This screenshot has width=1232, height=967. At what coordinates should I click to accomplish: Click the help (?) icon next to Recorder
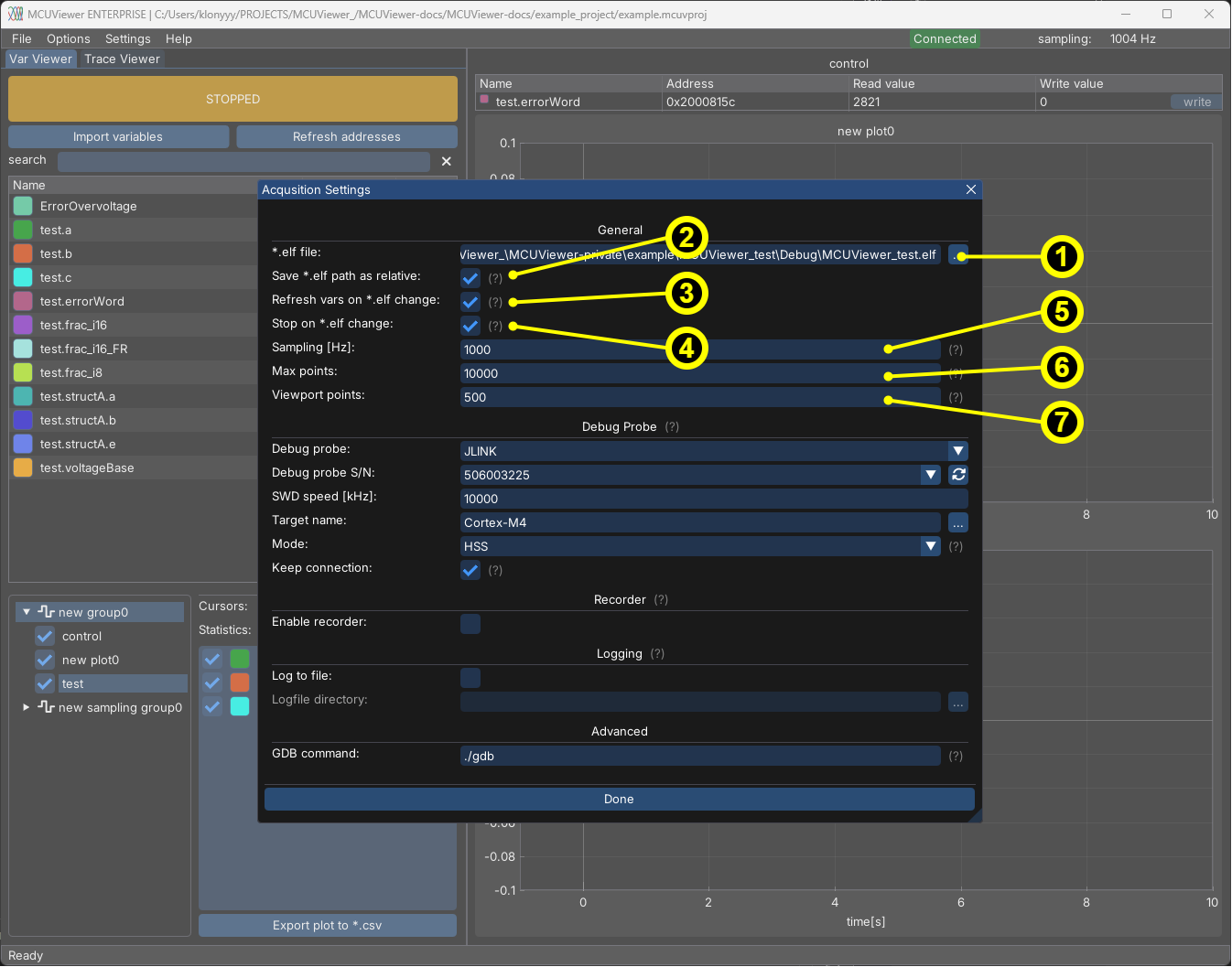[661, 600]
